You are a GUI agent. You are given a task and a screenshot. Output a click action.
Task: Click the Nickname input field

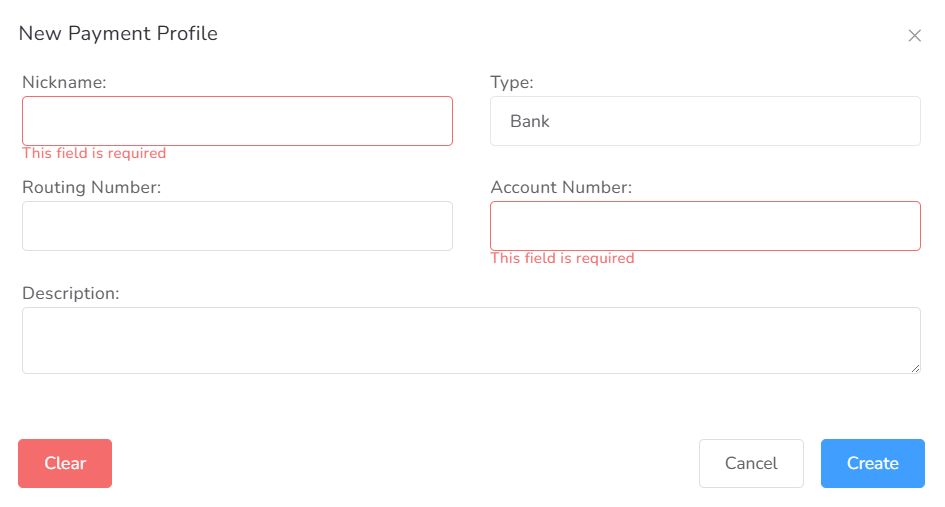pyautogui.click(x=237, y=121)
